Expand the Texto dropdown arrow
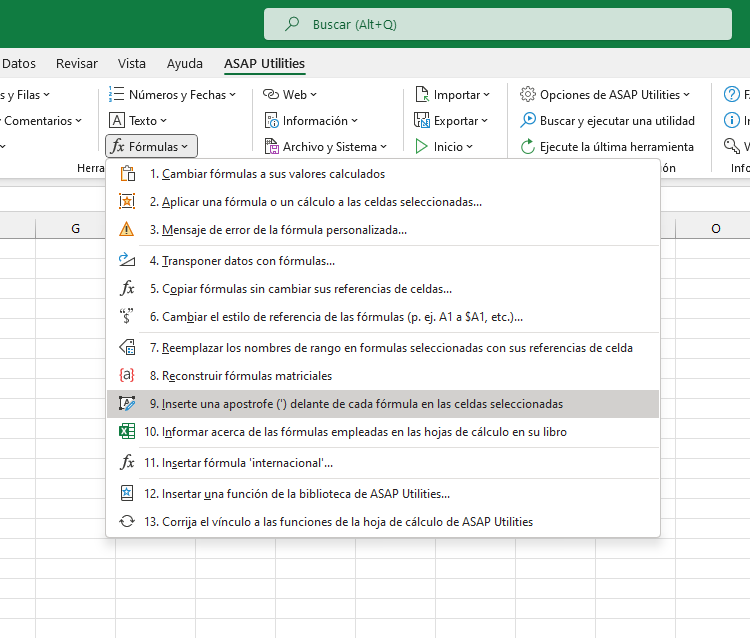The image size is (750, 638). click(x=163, y=121)
